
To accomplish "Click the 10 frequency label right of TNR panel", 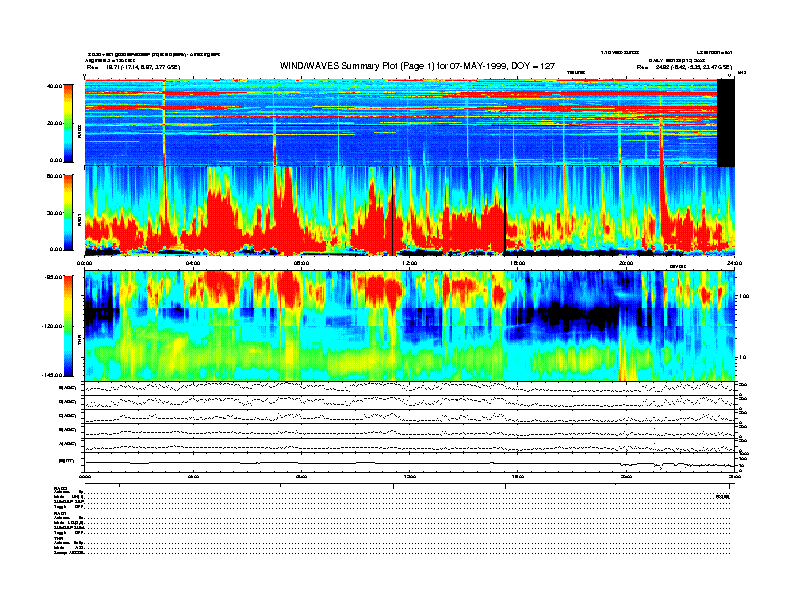I will (744, 357).
